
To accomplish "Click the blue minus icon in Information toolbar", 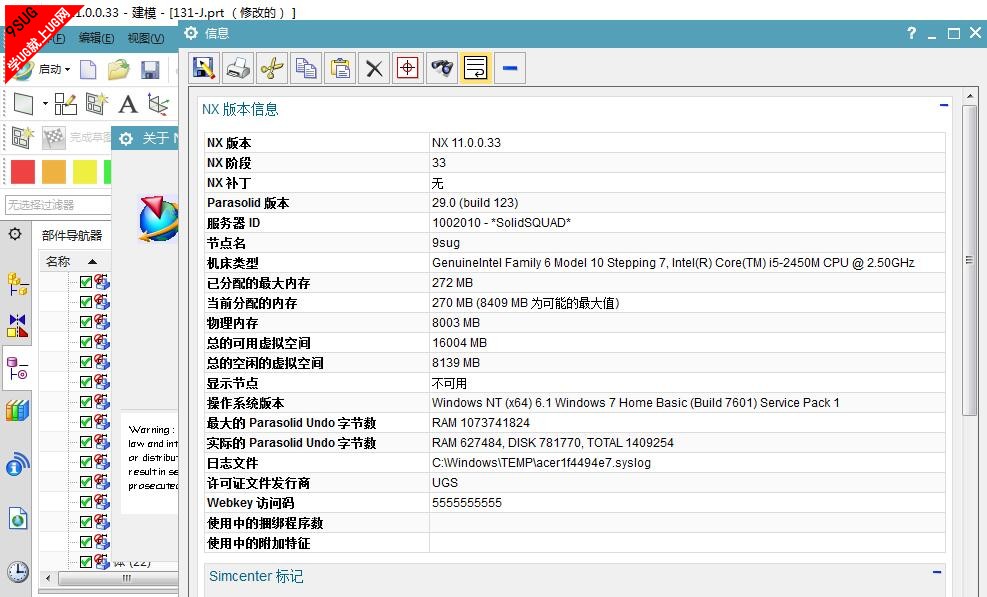I will (x=510, y=68).
